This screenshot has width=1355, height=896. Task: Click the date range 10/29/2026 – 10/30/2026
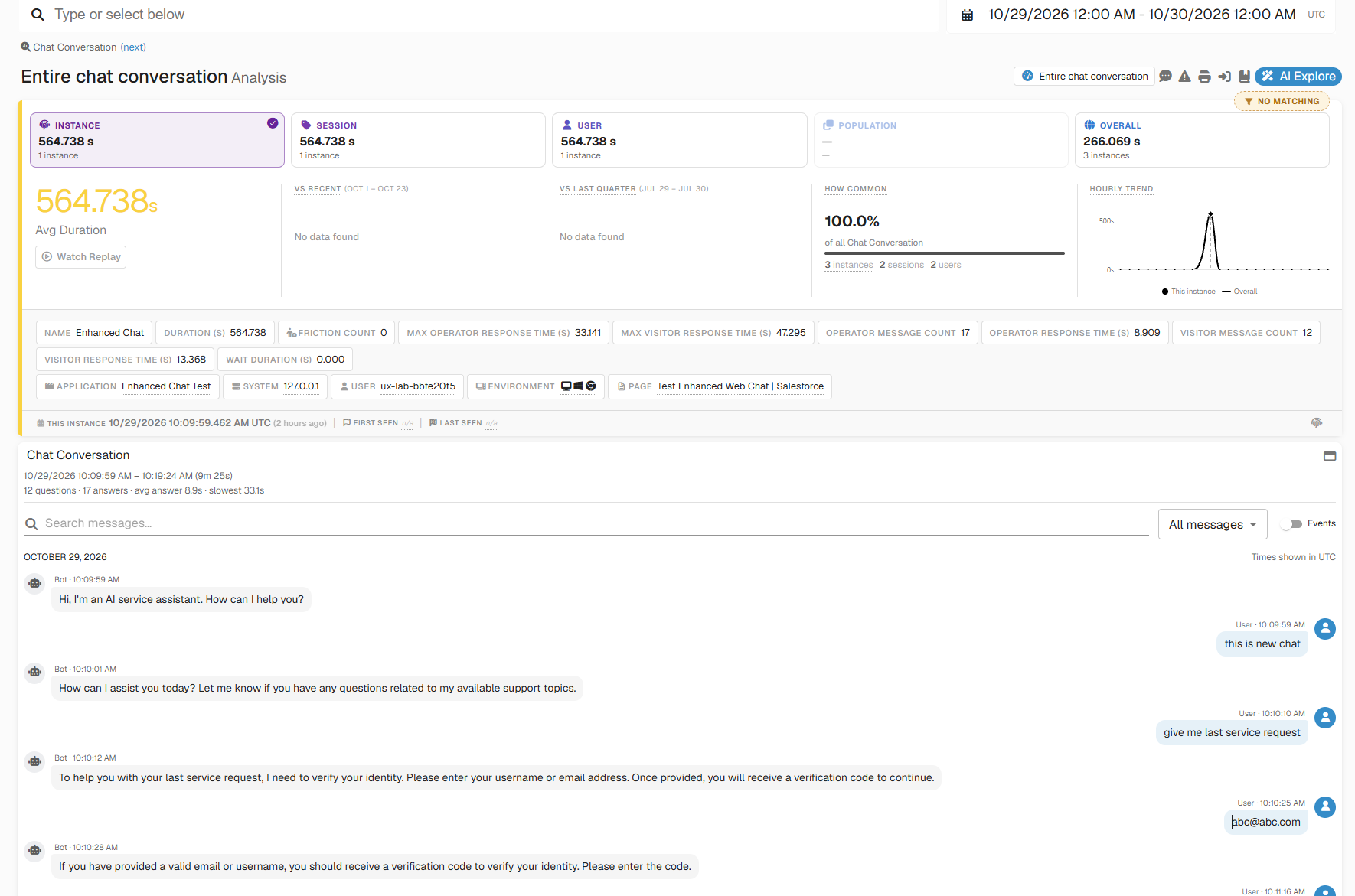1141,15
